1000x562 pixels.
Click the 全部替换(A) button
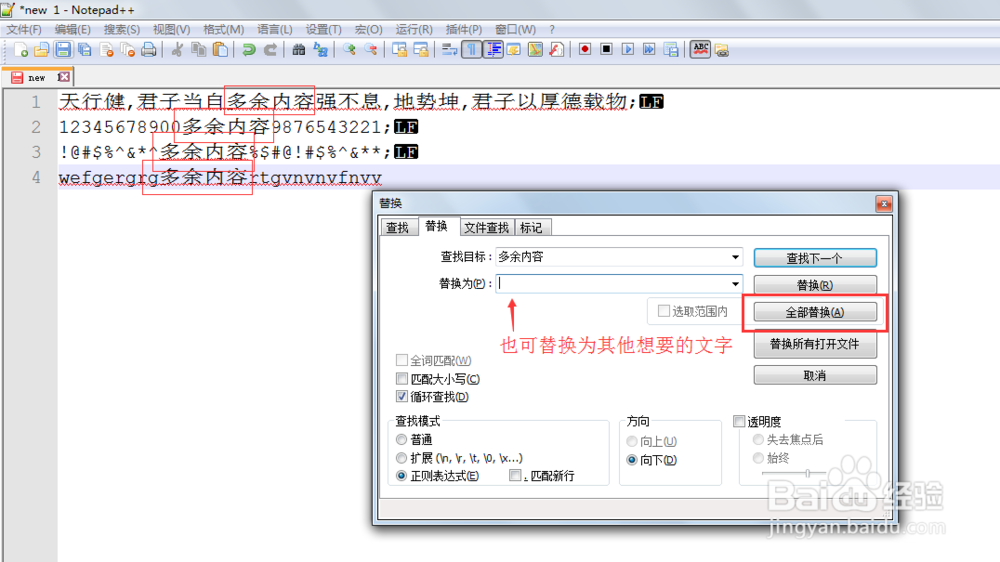(x=815, y=312)
